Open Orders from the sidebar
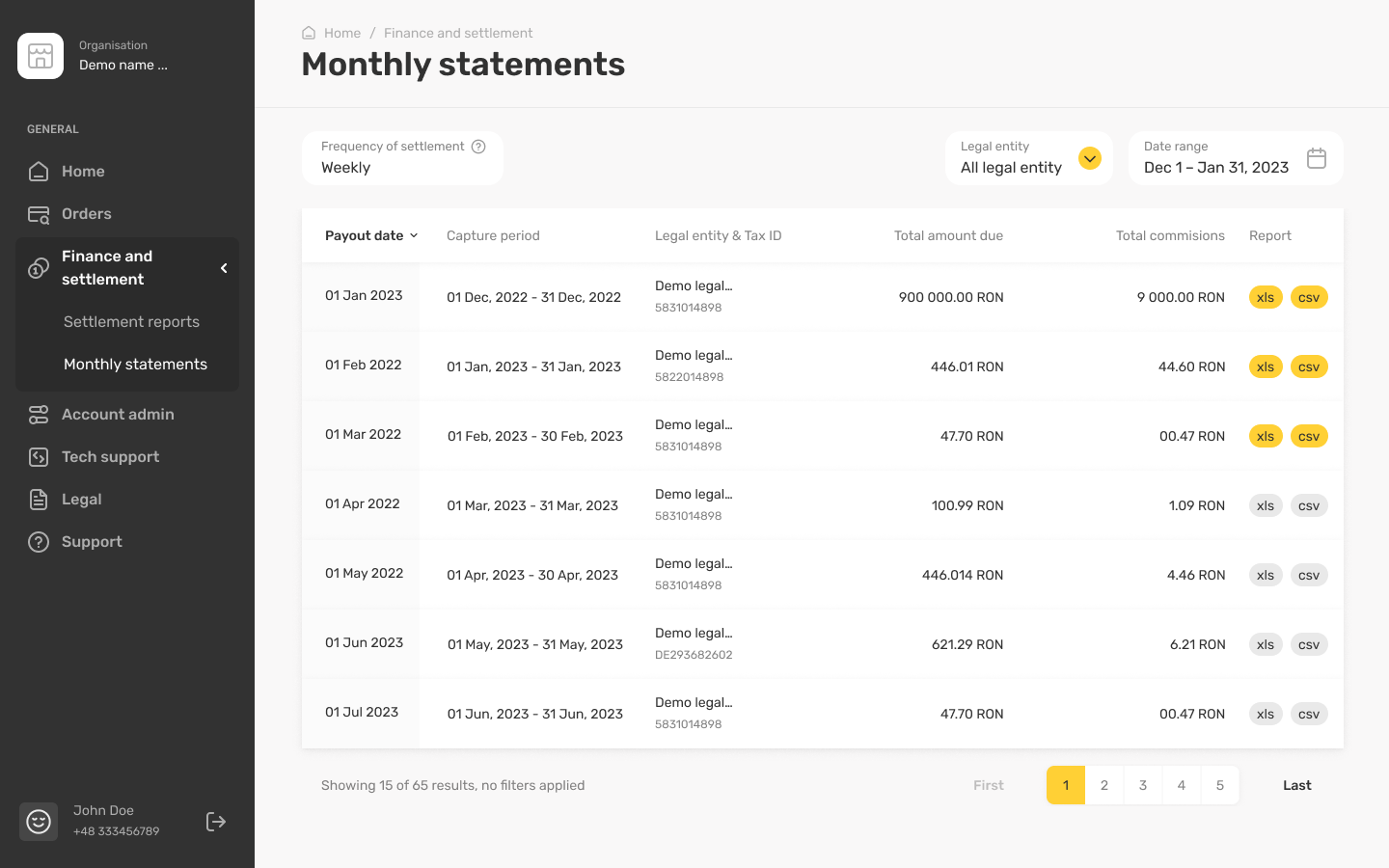The width and height of the screenshot is (1389, 868). click(87, 214)
